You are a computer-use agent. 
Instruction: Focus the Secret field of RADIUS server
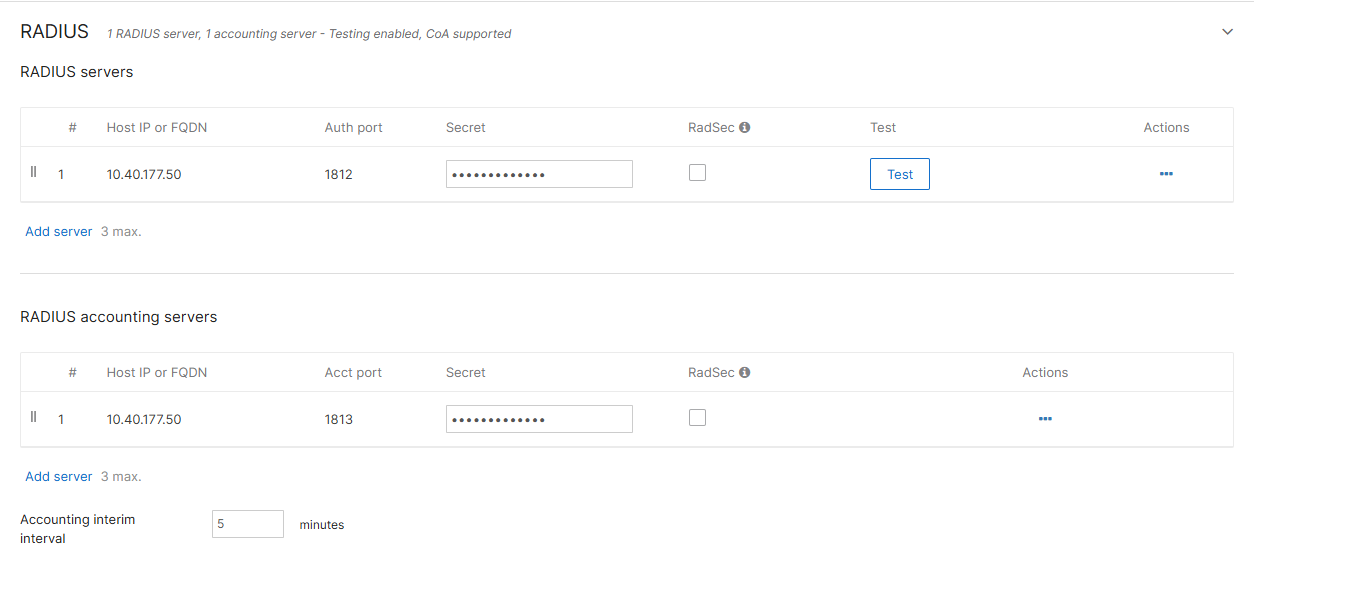pyautogui.click(x=539, y=174)
